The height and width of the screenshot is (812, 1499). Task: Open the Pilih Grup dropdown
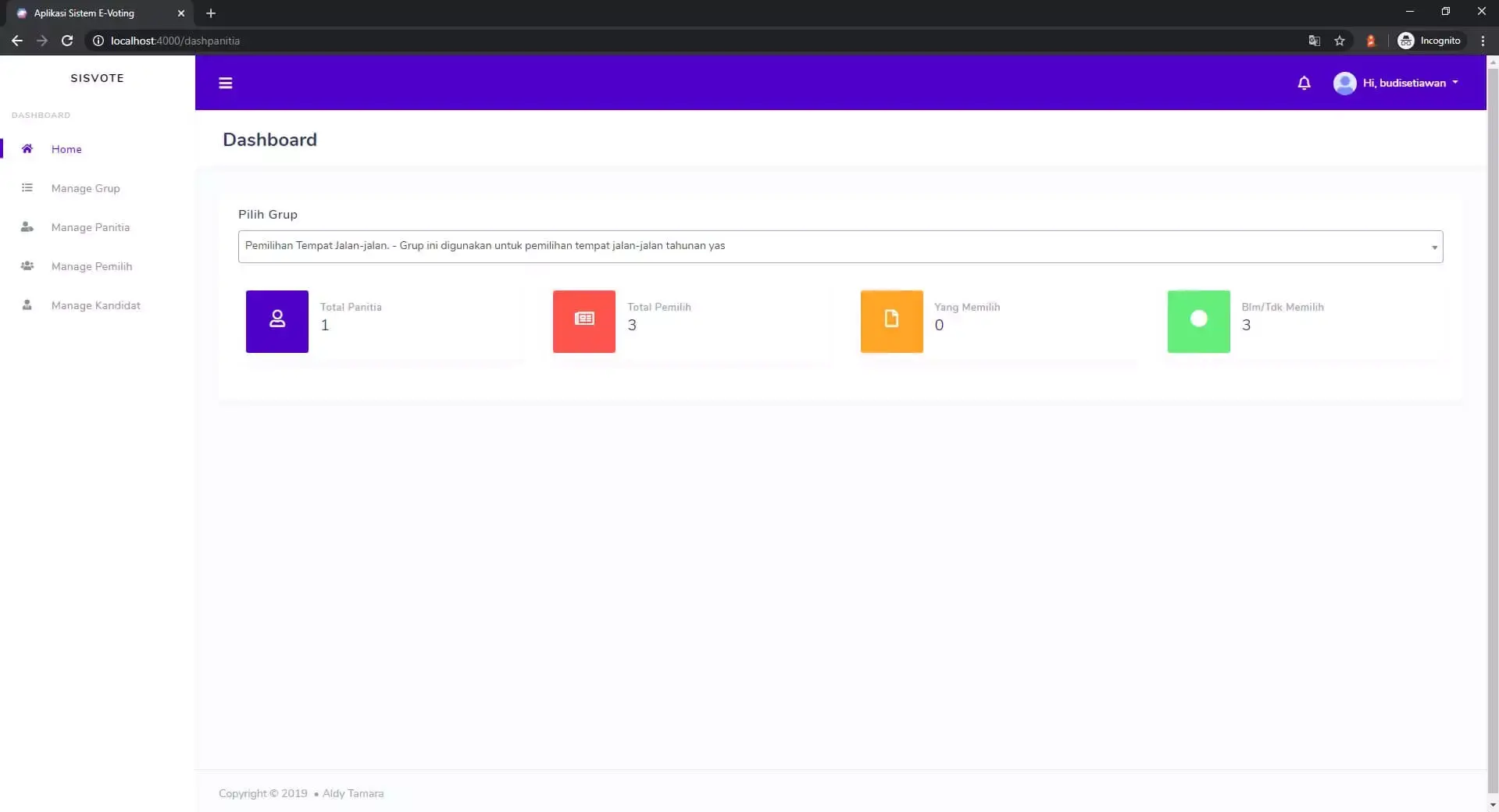841,247
